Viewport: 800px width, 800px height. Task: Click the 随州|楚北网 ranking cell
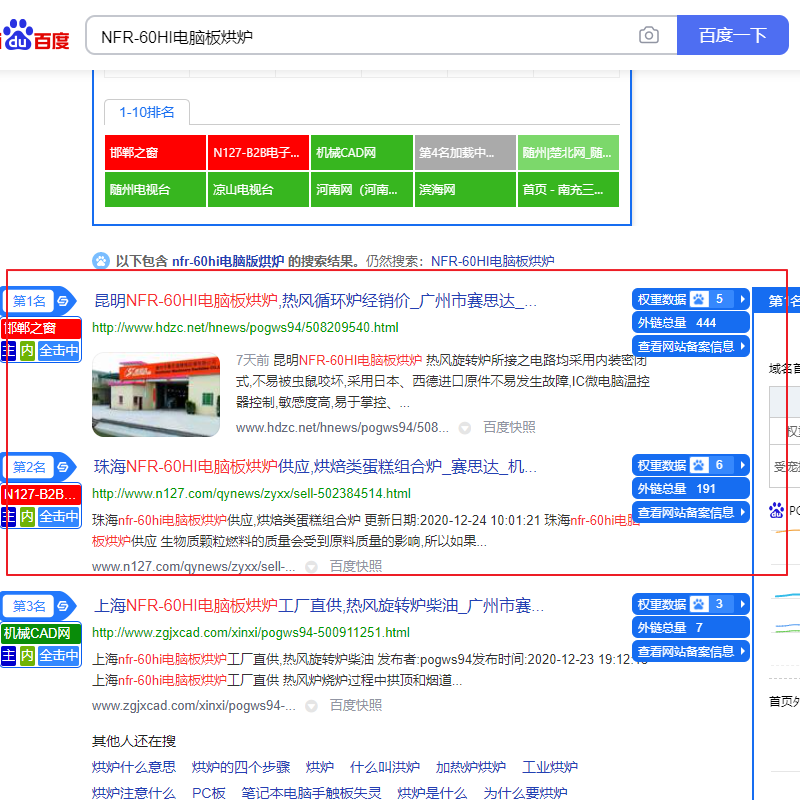(x=568, y=153)
